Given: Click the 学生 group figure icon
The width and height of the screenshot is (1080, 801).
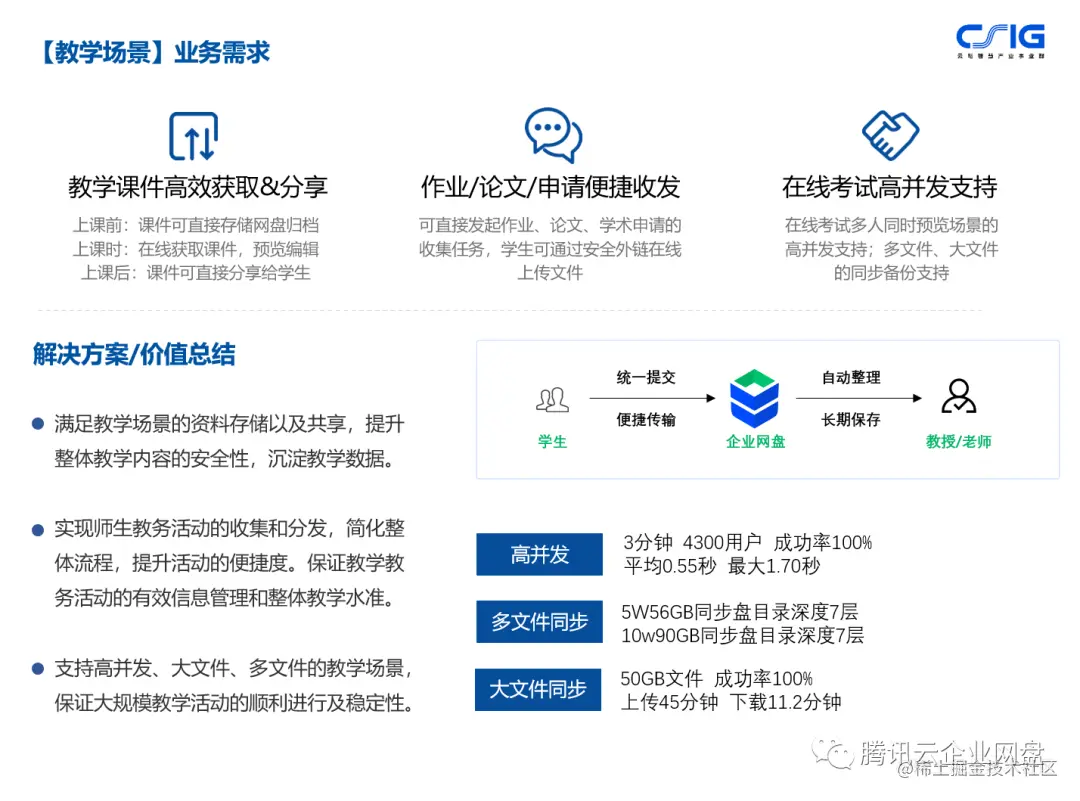Looking at the screenshot, I should click(x=553, y=398).
